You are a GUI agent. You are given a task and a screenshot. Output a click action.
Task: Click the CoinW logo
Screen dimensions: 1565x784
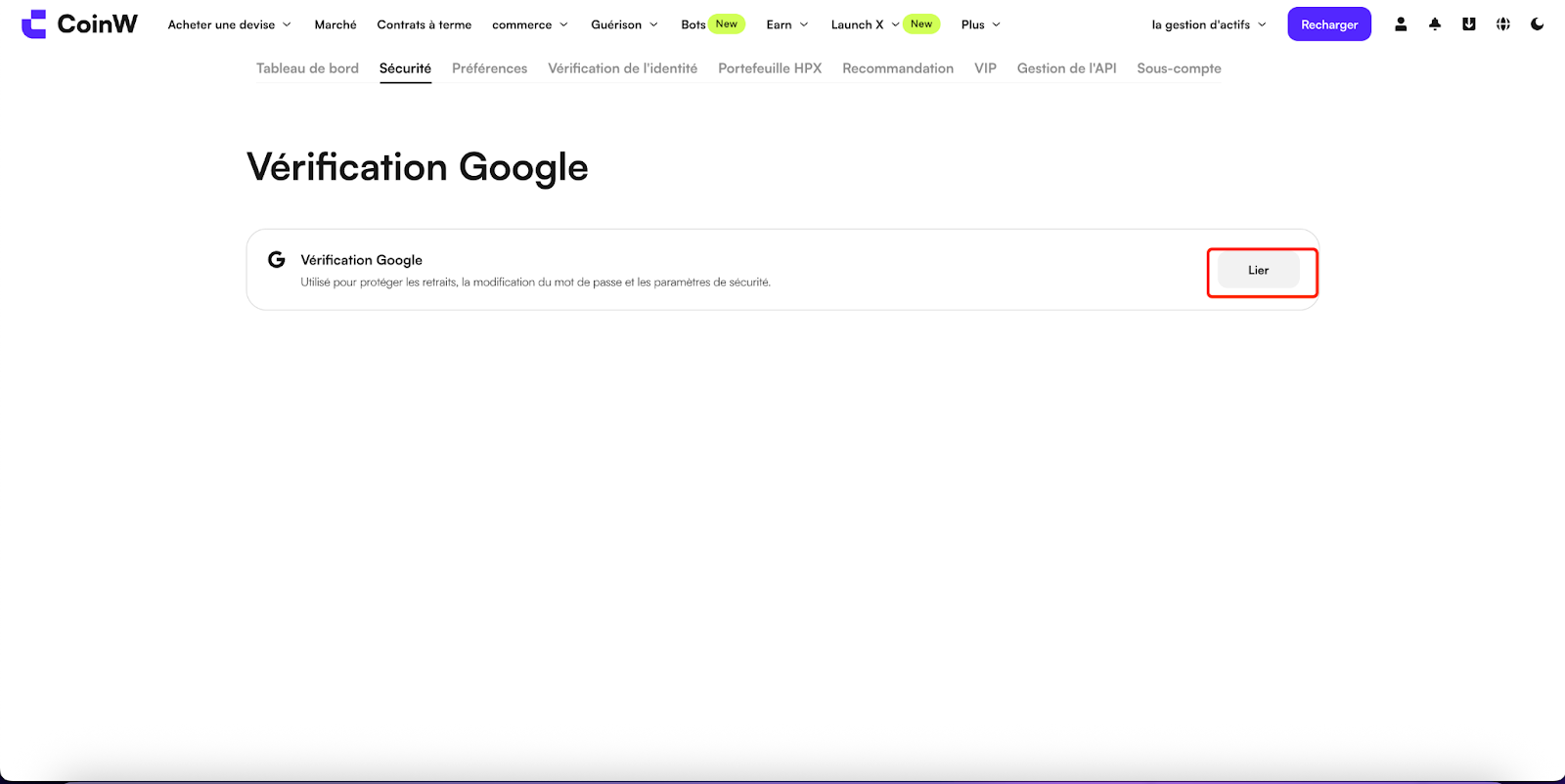tap(80, 24)
